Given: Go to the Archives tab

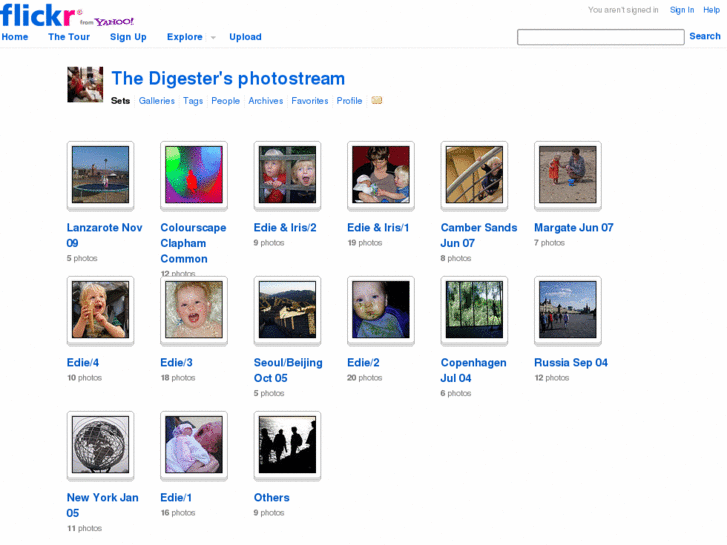Looking at the screenshot, I should pos(266,101).
